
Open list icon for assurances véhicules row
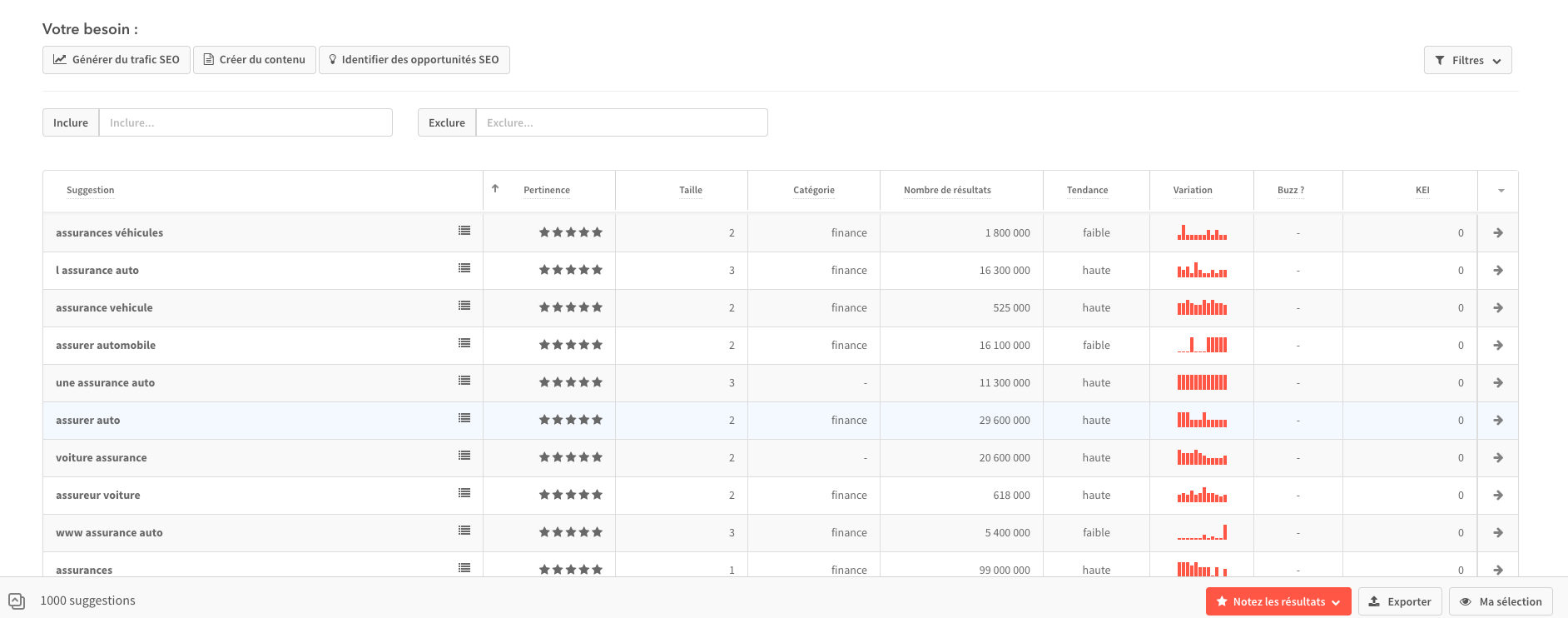464,231
